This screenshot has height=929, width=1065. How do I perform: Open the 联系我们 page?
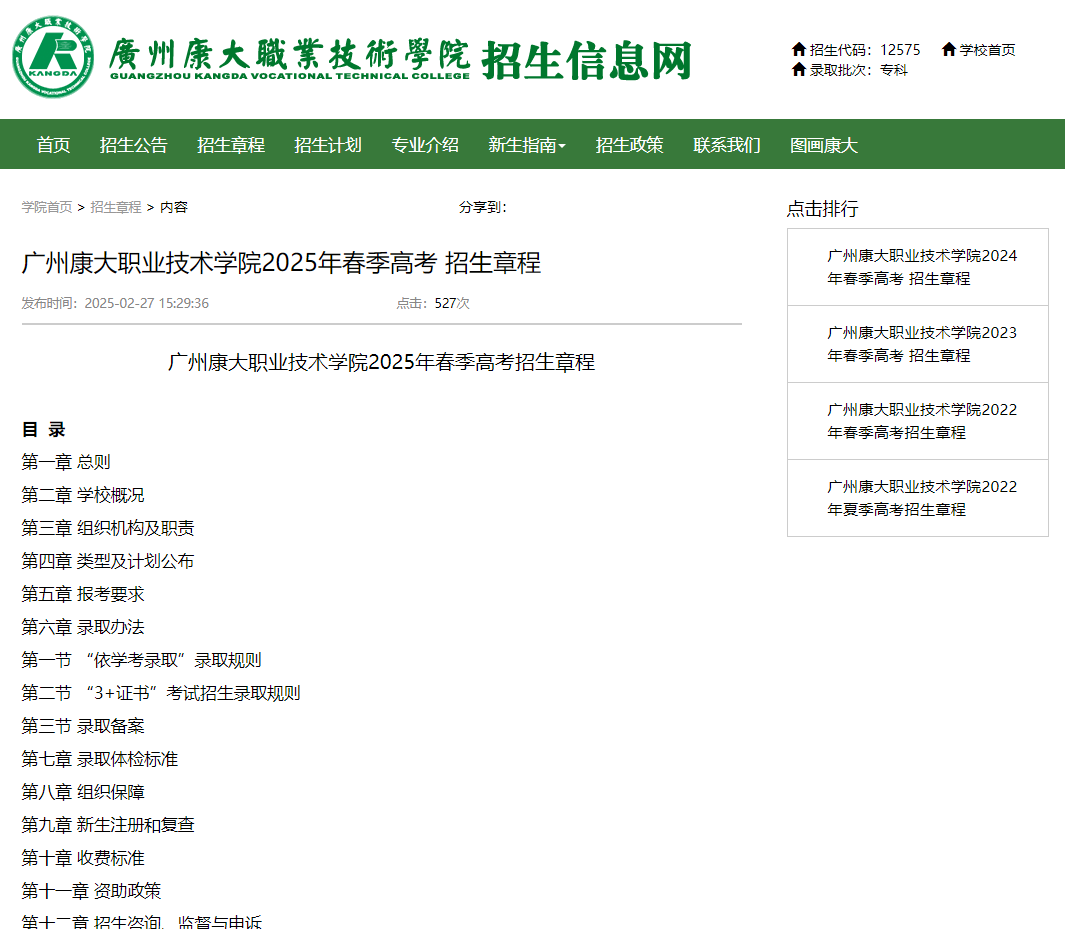725,144
